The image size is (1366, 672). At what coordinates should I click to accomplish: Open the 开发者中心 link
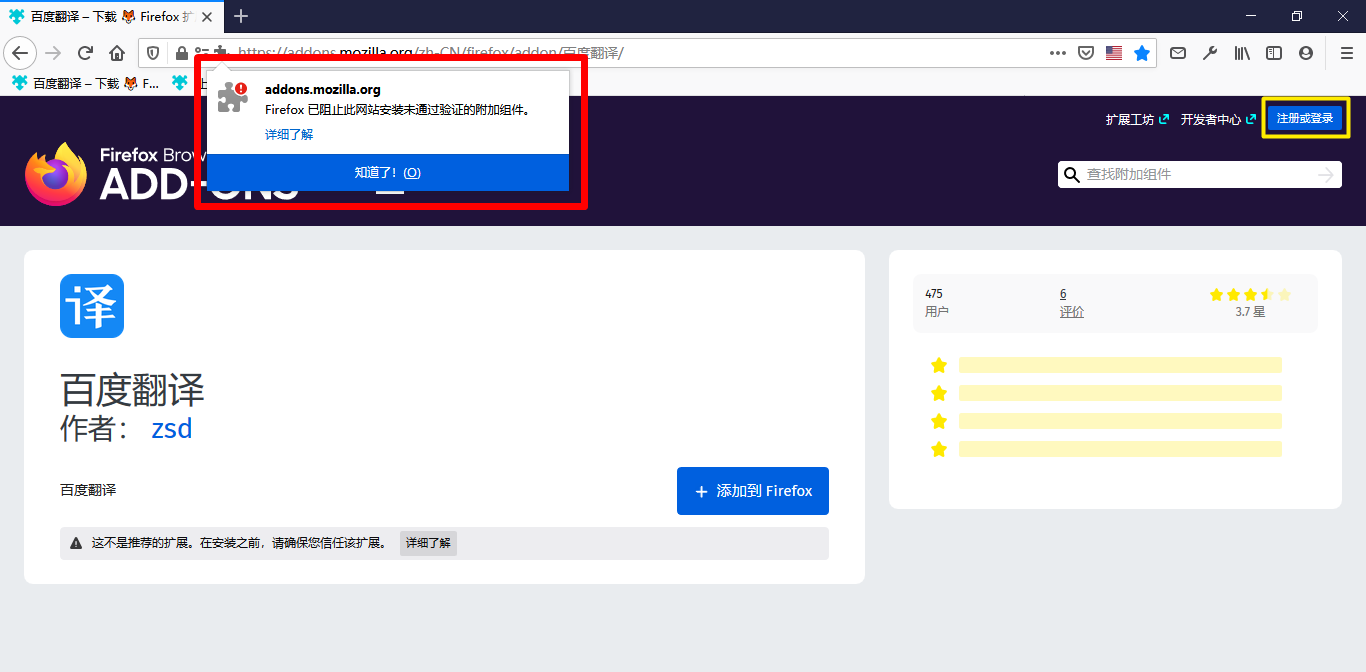[x=1218, y=119]
